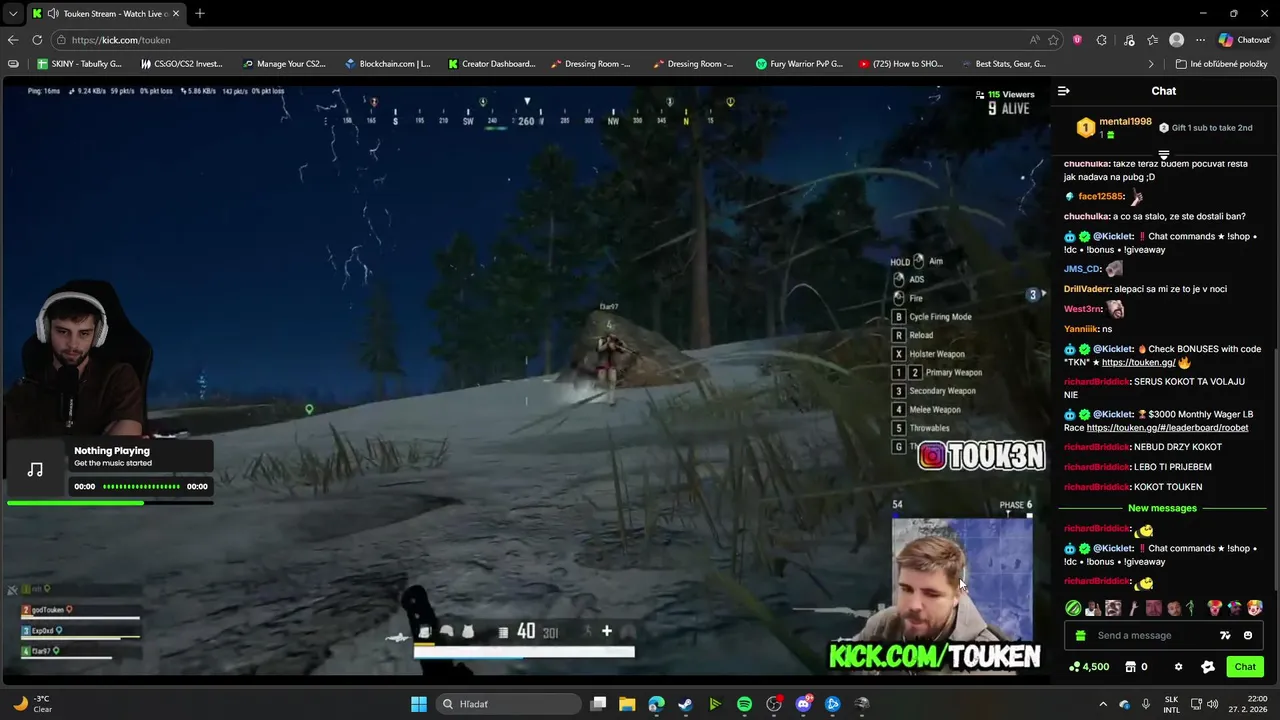Open Iné obľúbené položky folder

1222,64
